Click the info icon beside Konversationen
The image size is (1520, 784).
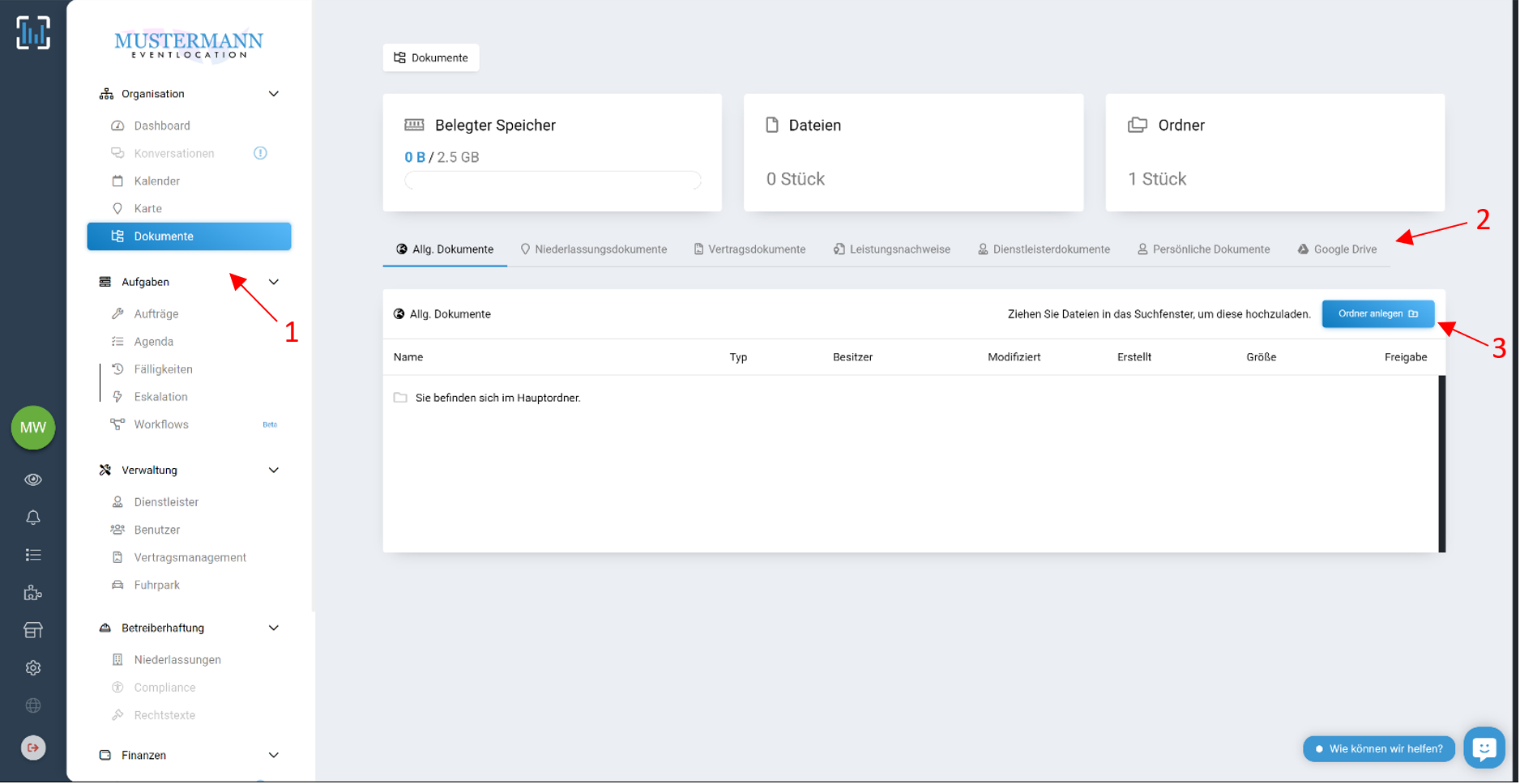260,153
